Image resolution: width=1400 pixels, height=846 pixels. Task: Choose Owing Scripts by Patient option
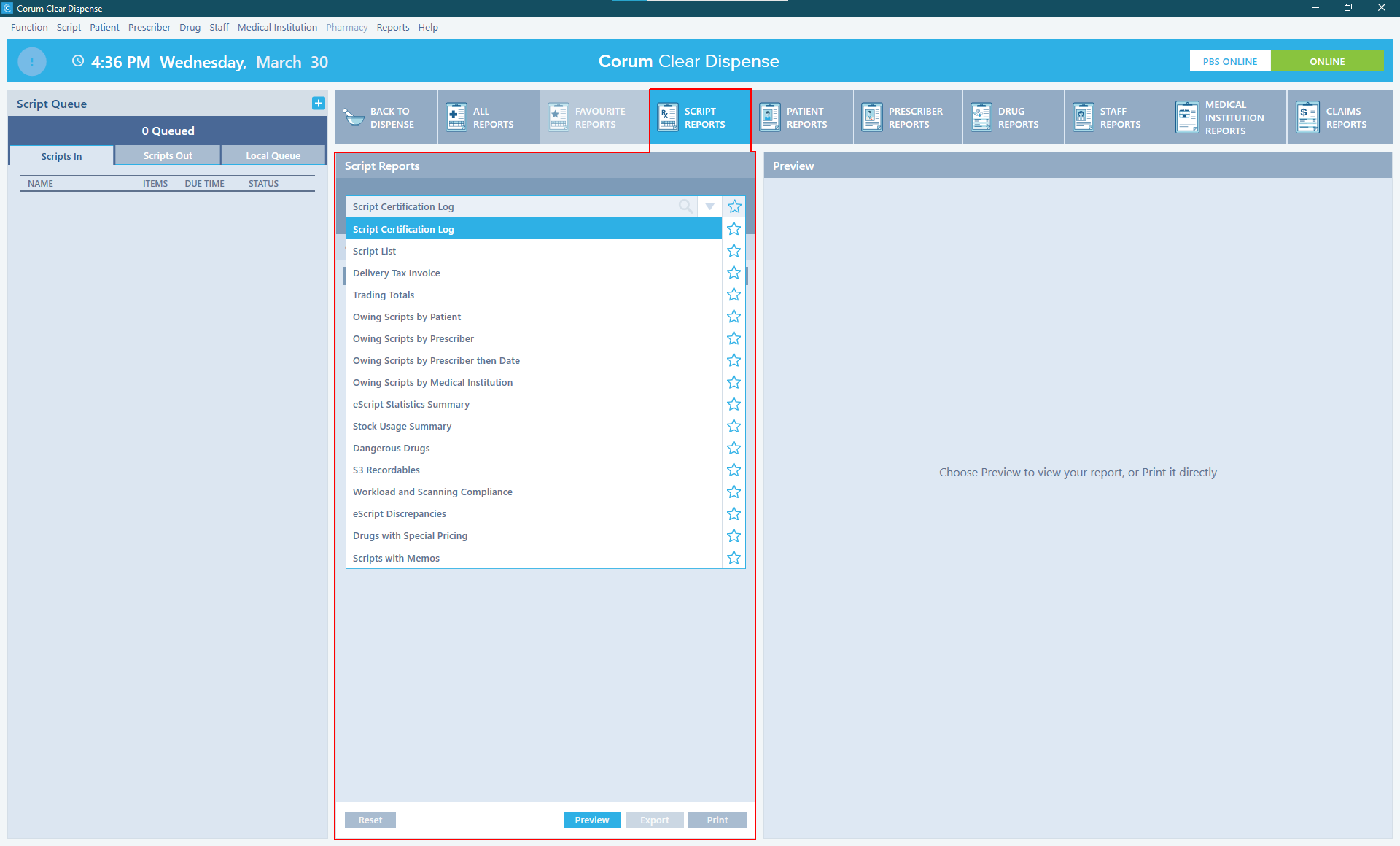tap(406, 317)
